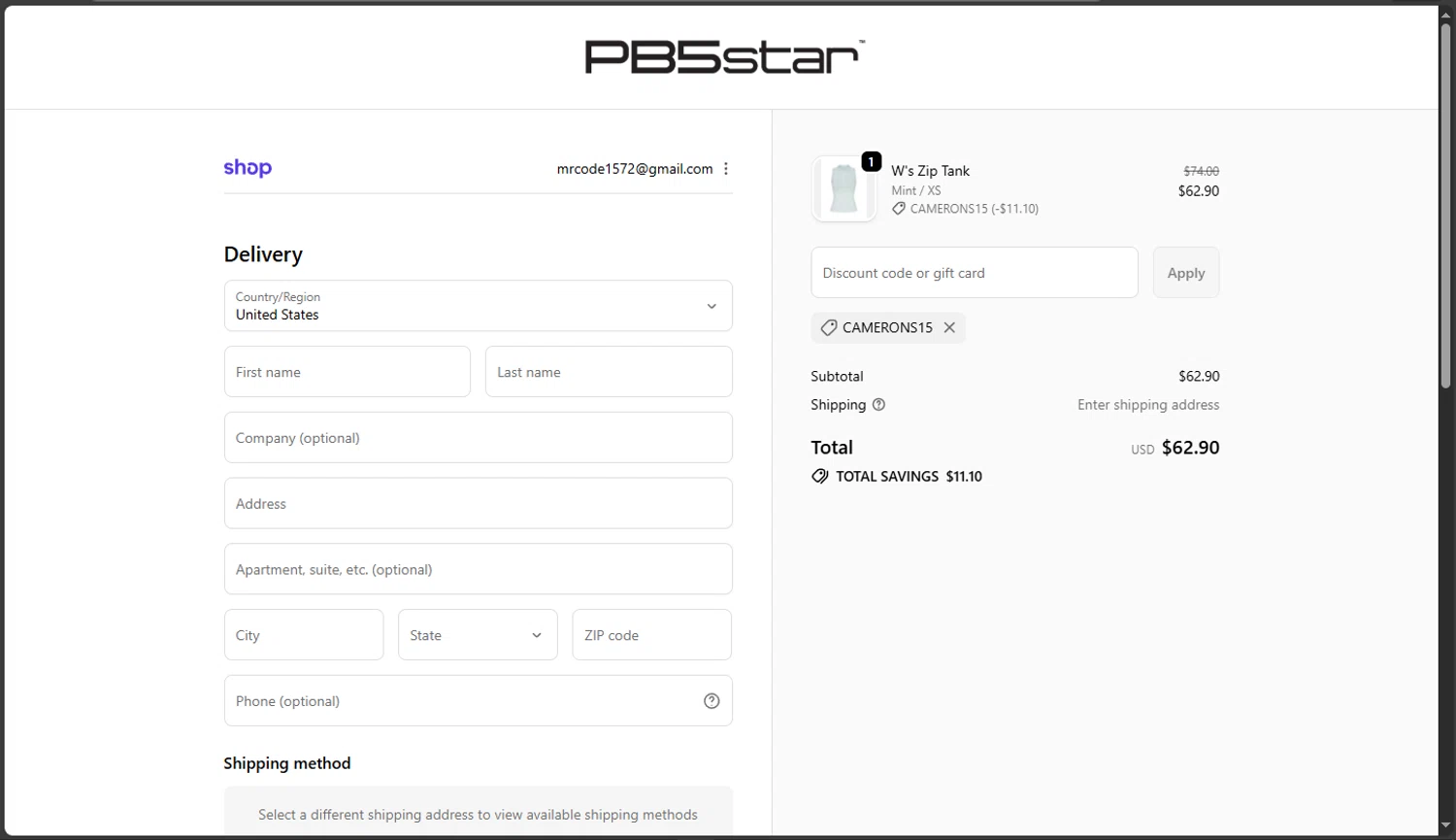The height and width of the screenshot is (840, 1456).
Task: Click the TOTAL SAVINGS $11.10 text
Action: coord(910,477)
